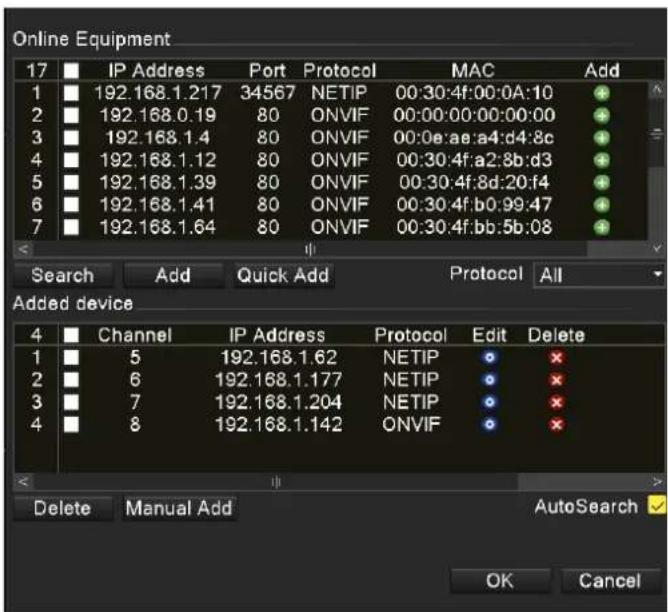
Task: Check the box for channel 8 ONVIF device
Action: (71, 424)
